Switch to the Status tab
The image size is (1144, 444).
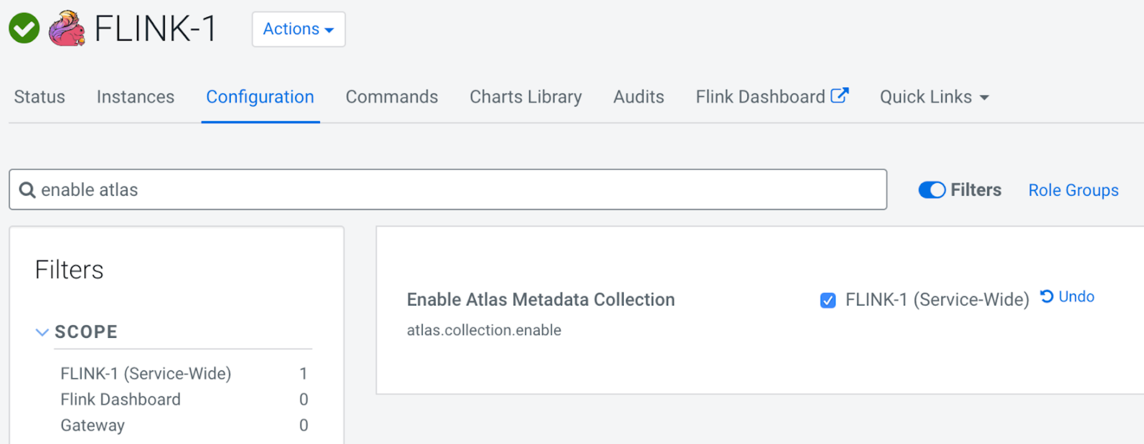pos(40,97)
